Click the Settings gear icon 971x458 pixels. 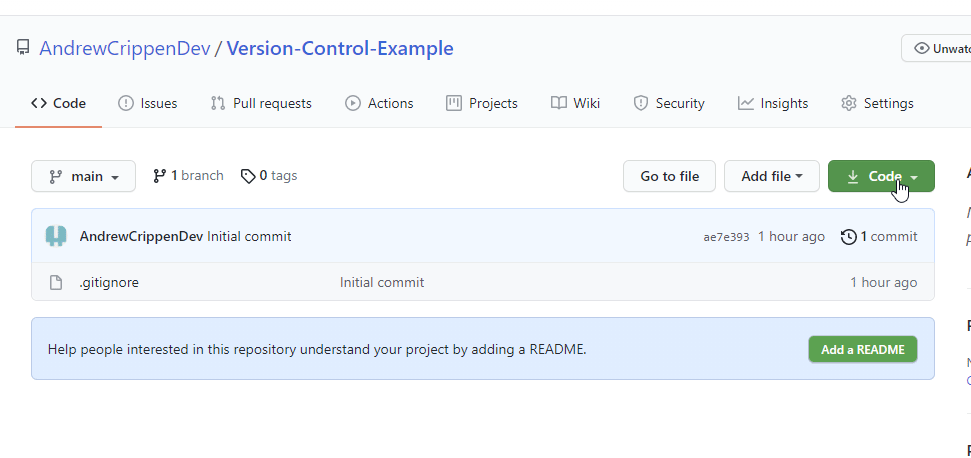click(x=848, y=103)
